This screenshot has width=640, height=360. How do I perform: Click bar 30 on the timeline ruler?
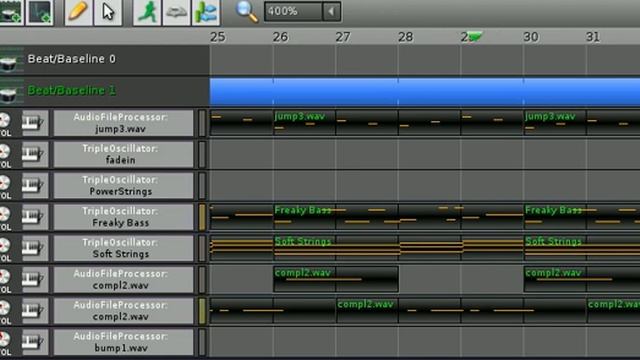[531, 37]
